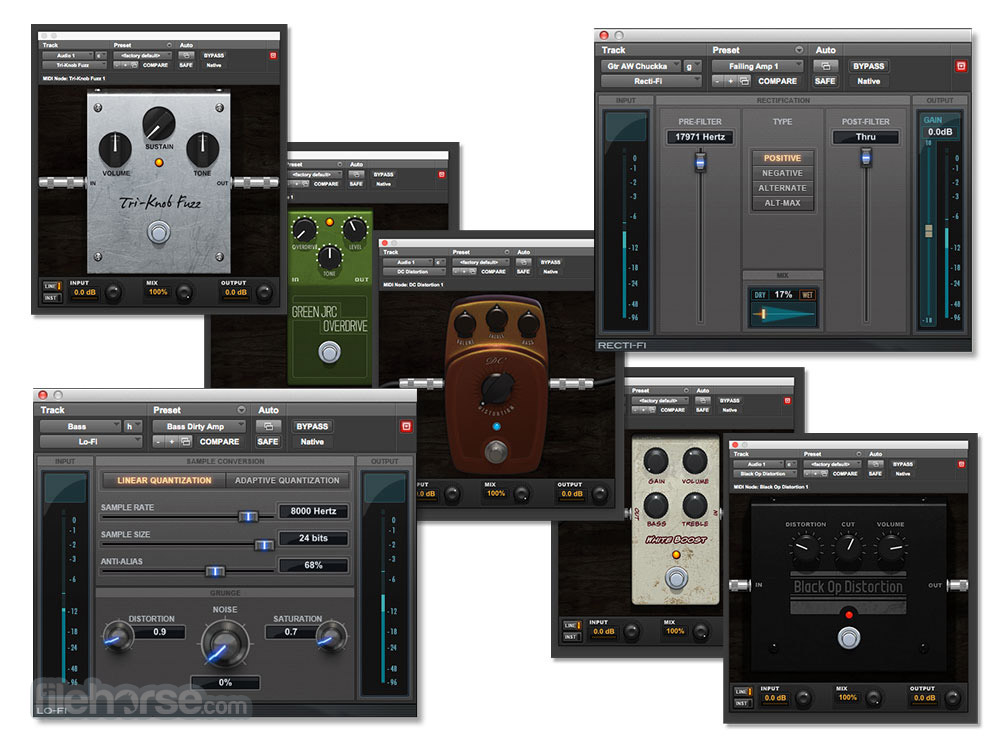Choose ALTERNATE rectification type

(x=783, y=188)
